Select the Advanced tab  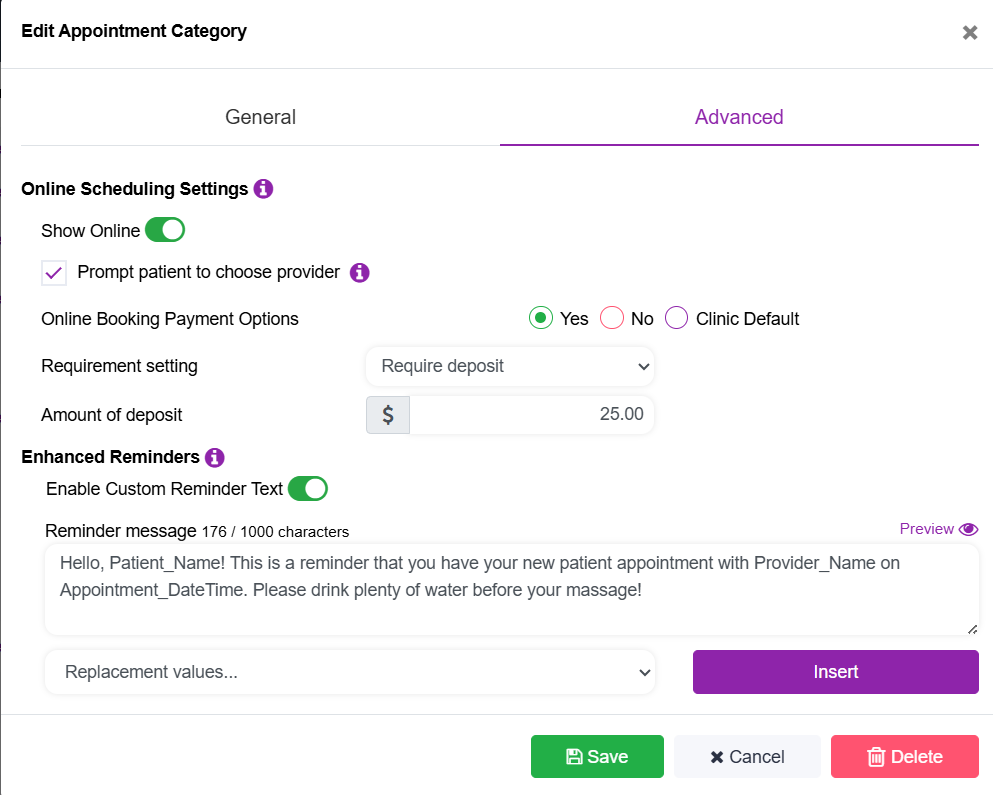tap(739, 117)
